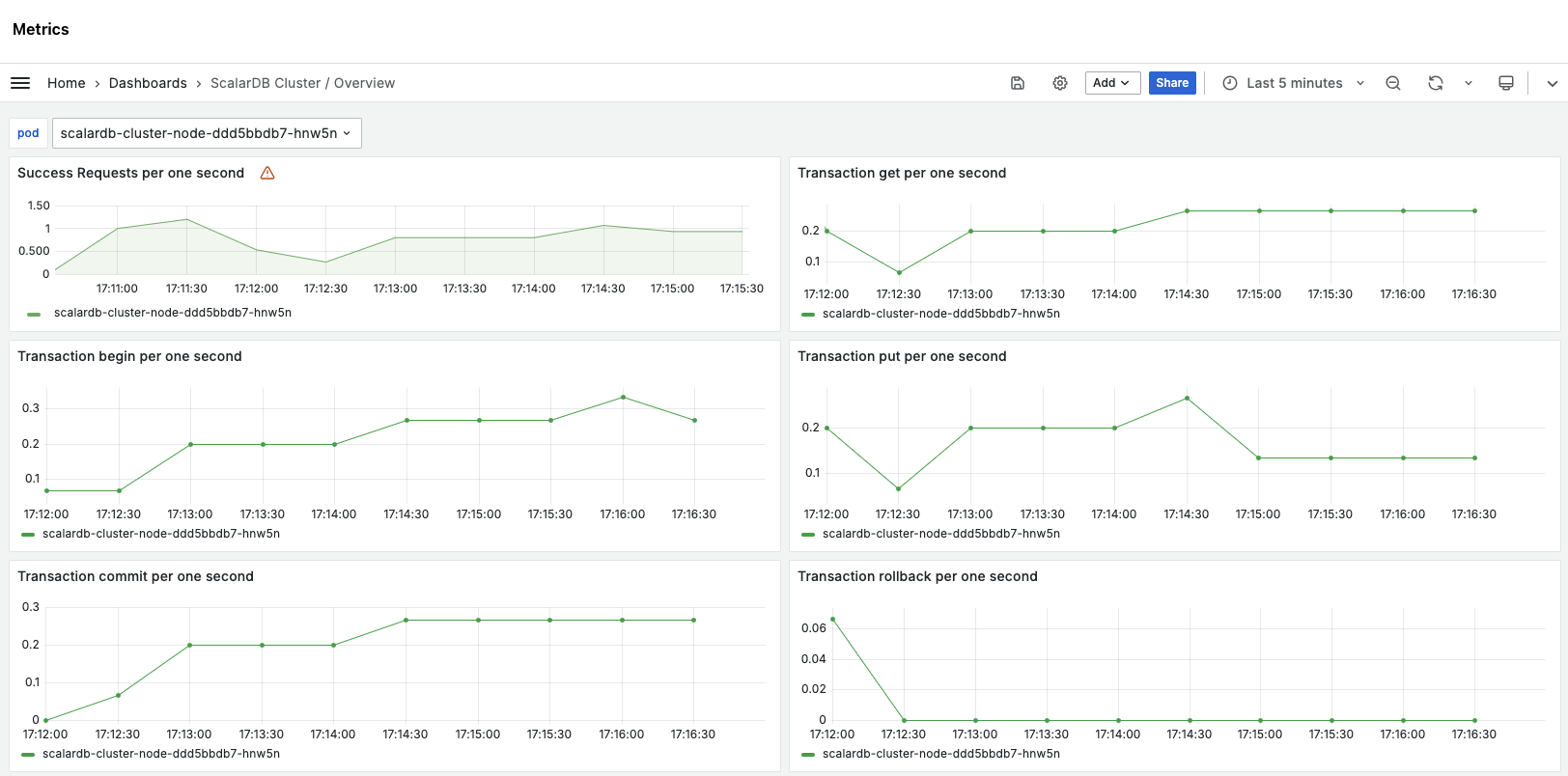Image resolution: width=1568 pixels, height=776 pixels.
Task: Select the pod variable dropdown
Action: click(x=207, y=133)
